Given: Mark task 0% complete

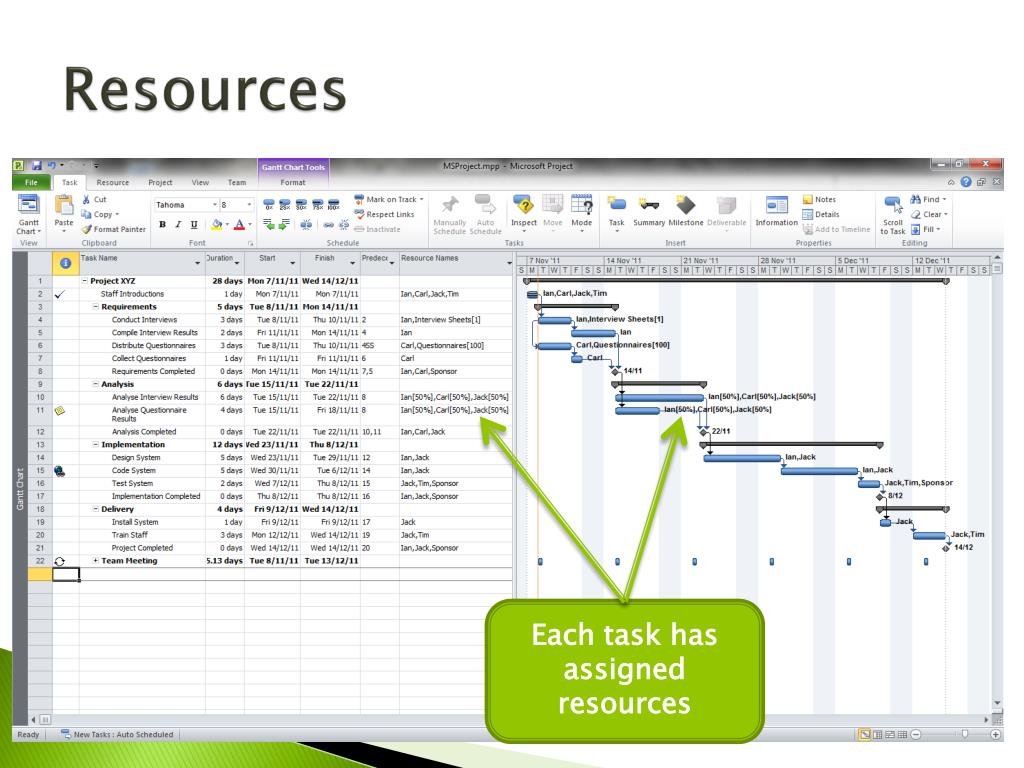Looking at the screenshot, I should (268, 204).
